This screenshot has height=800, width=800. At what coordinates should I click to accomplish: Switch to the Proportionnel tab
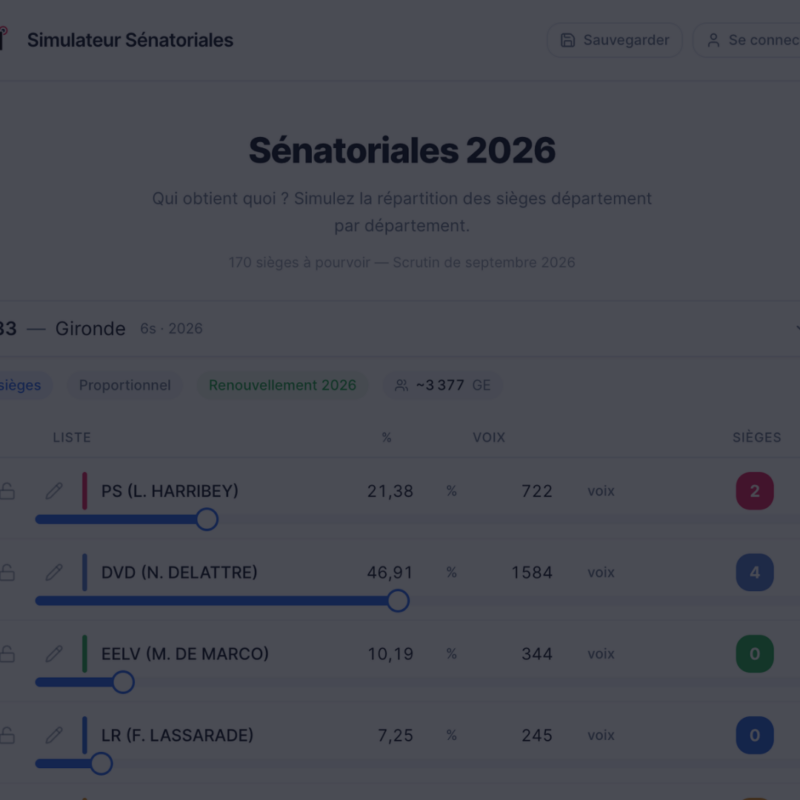tap(124, 385)
